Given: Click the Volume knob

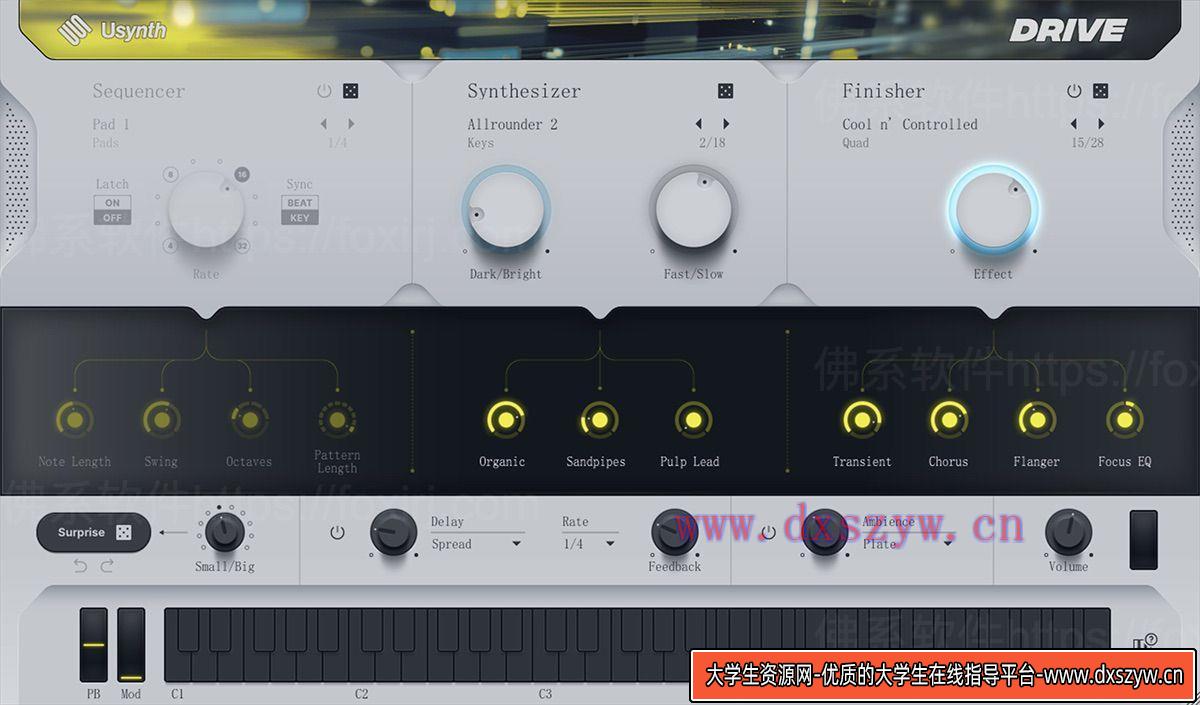Looking at the screenshot, I should point(1068,532).
